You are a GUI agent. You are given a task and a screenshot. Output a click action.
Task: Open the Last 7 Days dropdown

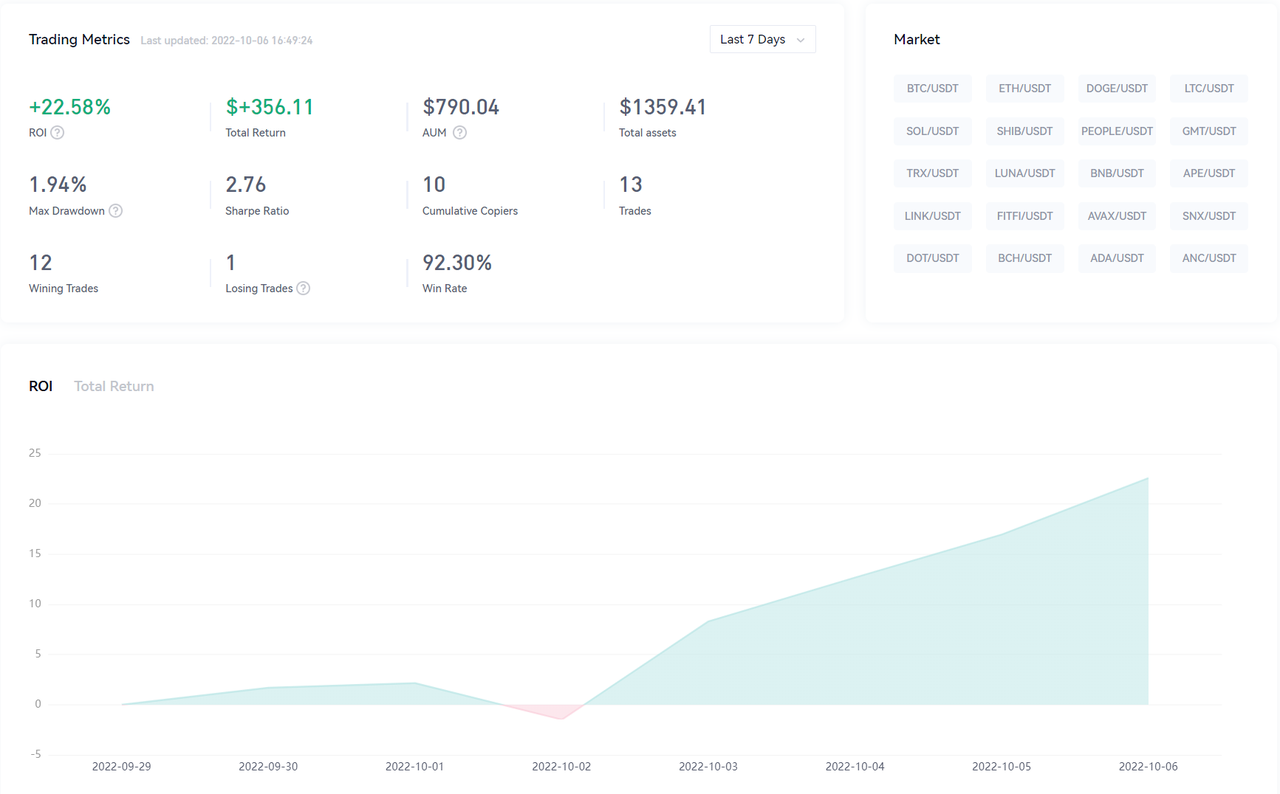click(x=762, y=39)
